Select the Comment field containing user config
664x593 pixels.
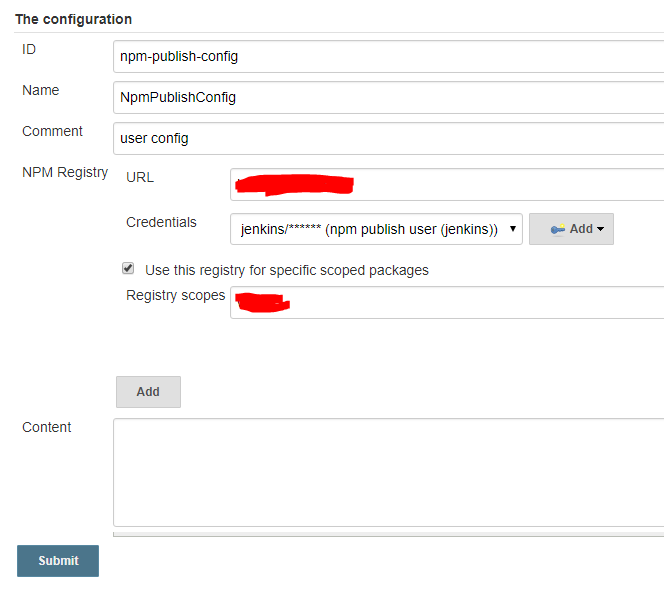[389, 139]
